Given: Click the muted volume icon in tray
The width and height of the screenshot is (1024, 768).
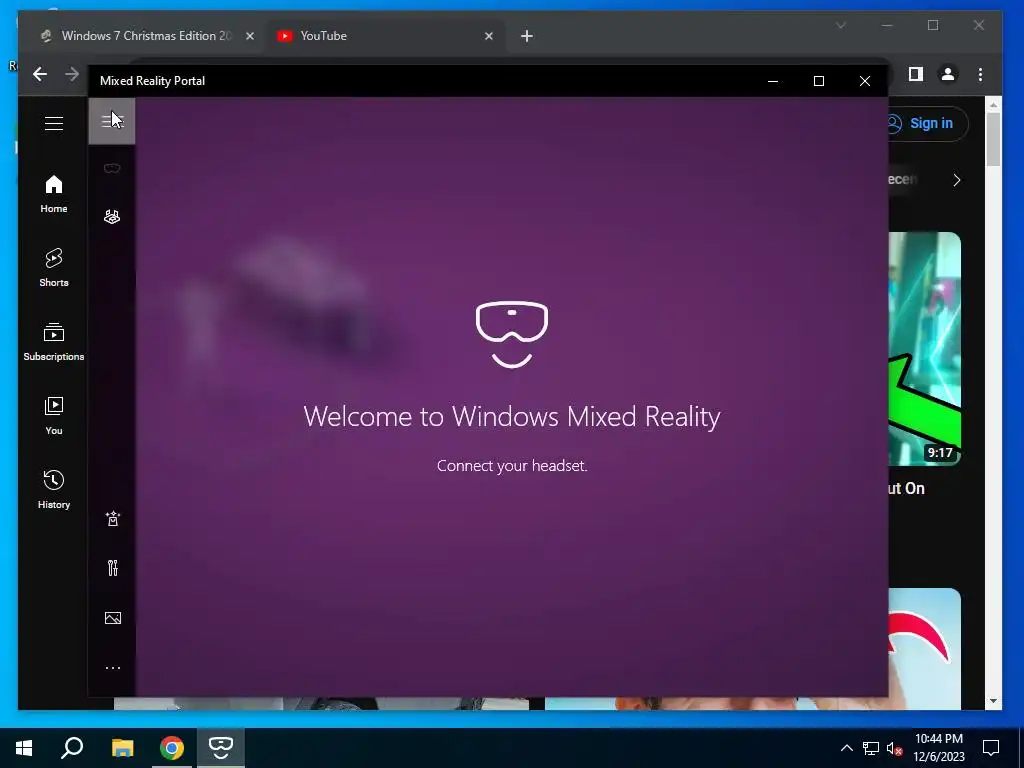Looking at the screenshot, I should point(895,748).
